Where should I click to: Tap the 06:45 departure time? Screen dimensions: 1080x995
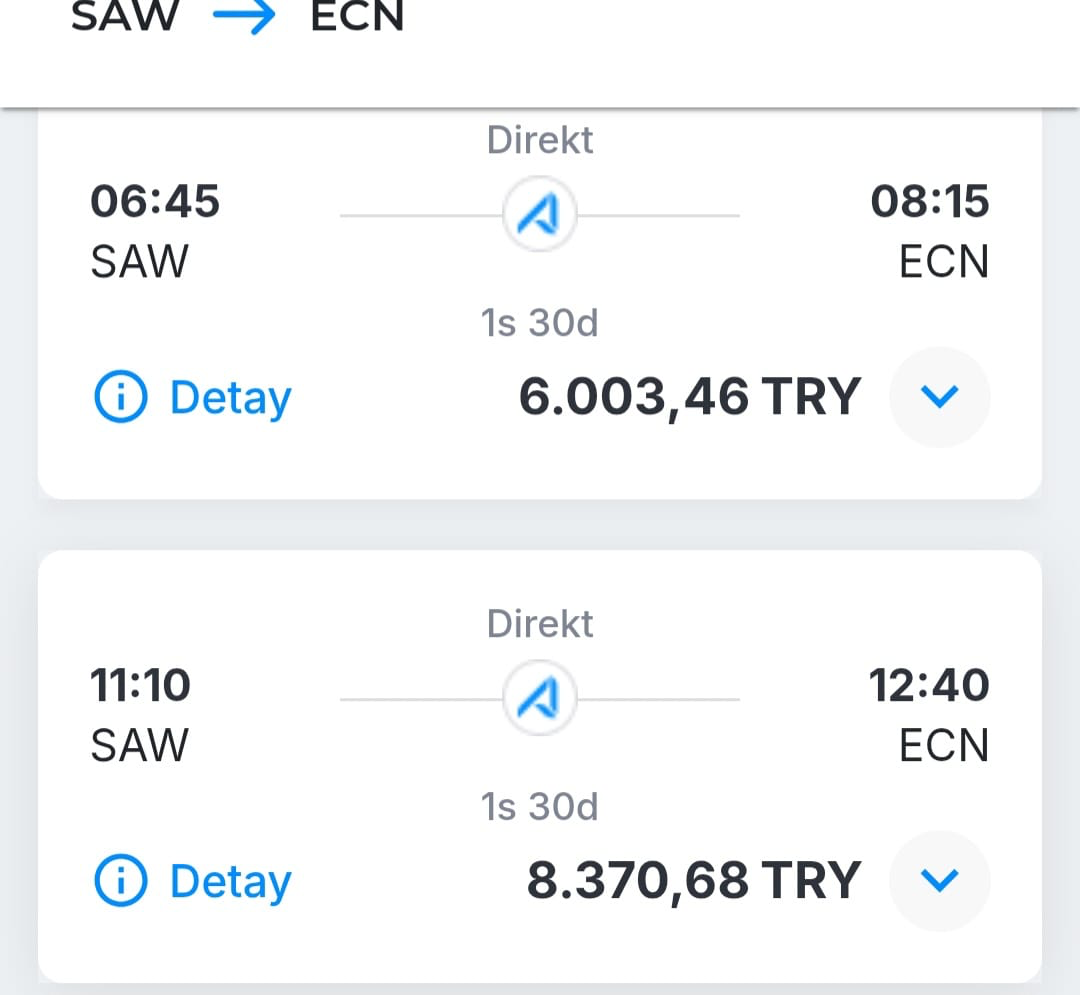coord(155,202)
